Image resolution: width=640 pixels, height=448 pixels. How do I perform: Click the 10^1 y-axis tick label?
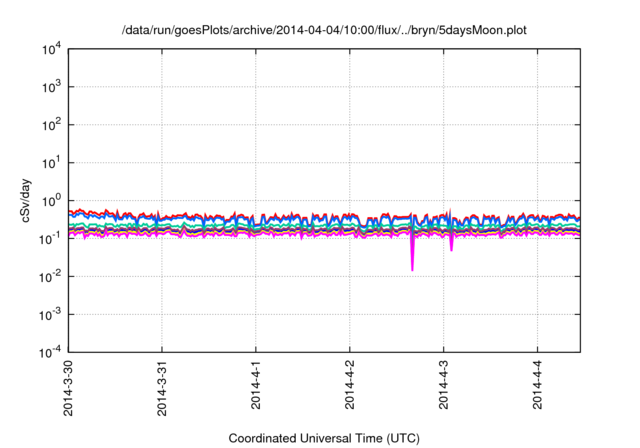[52, 163]
